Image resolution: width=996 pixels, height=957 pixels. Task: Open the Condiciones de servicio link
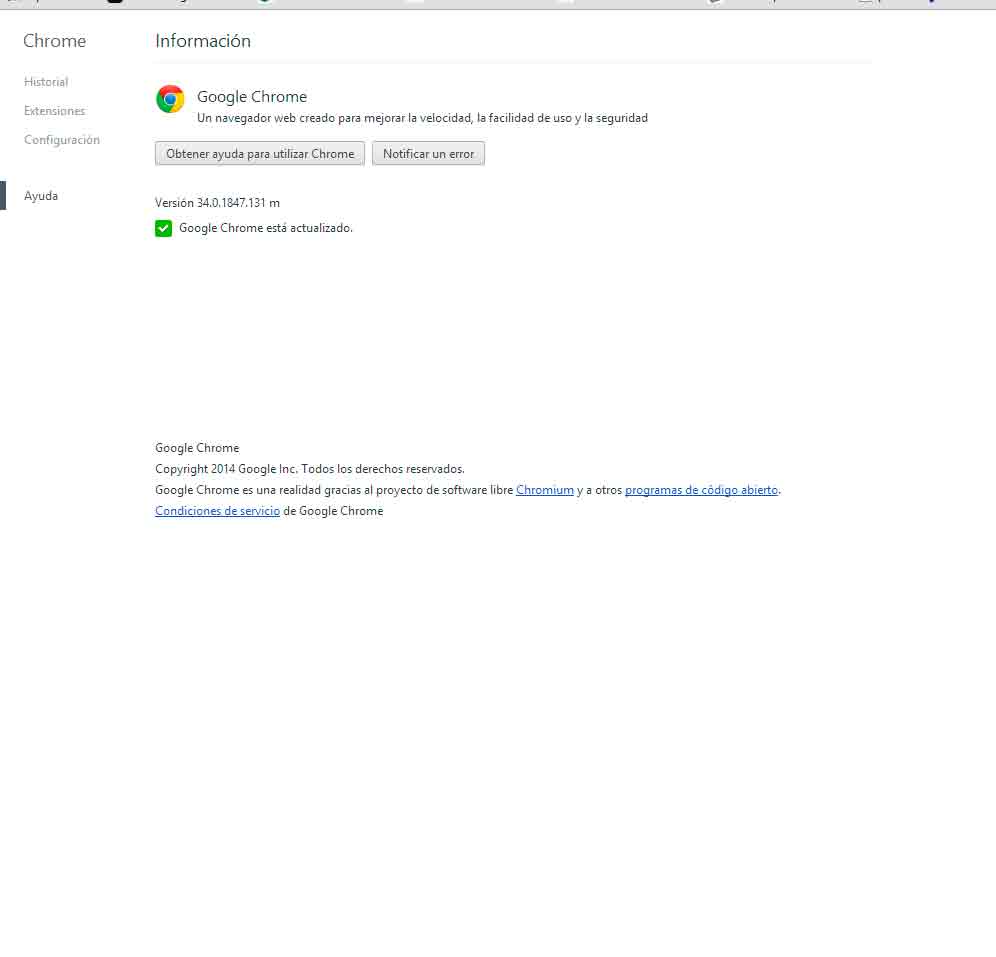(217, 511)
